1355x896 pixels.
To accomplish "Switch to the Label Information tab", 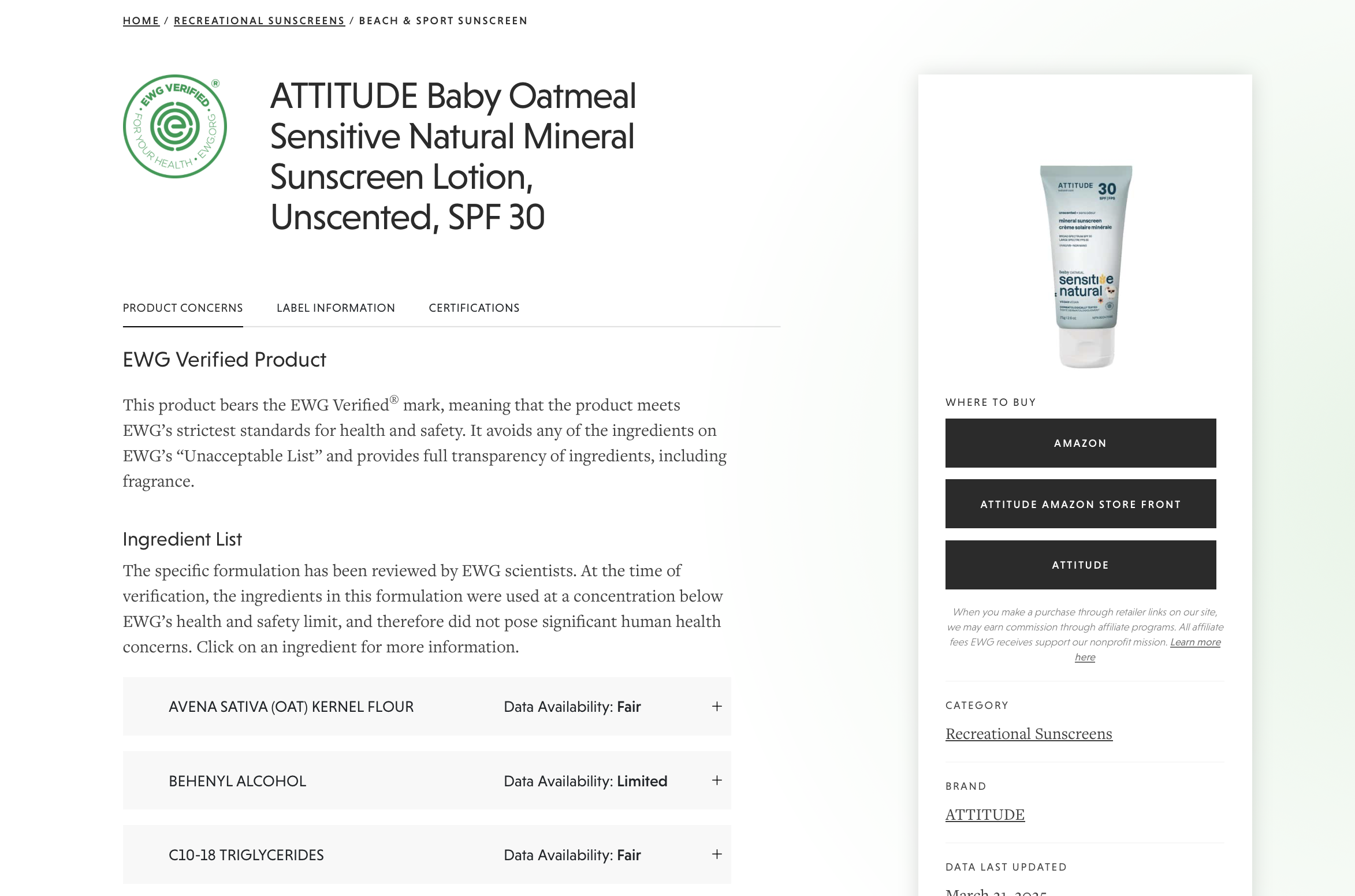I will pyautogui.click(x=336, y=308).
